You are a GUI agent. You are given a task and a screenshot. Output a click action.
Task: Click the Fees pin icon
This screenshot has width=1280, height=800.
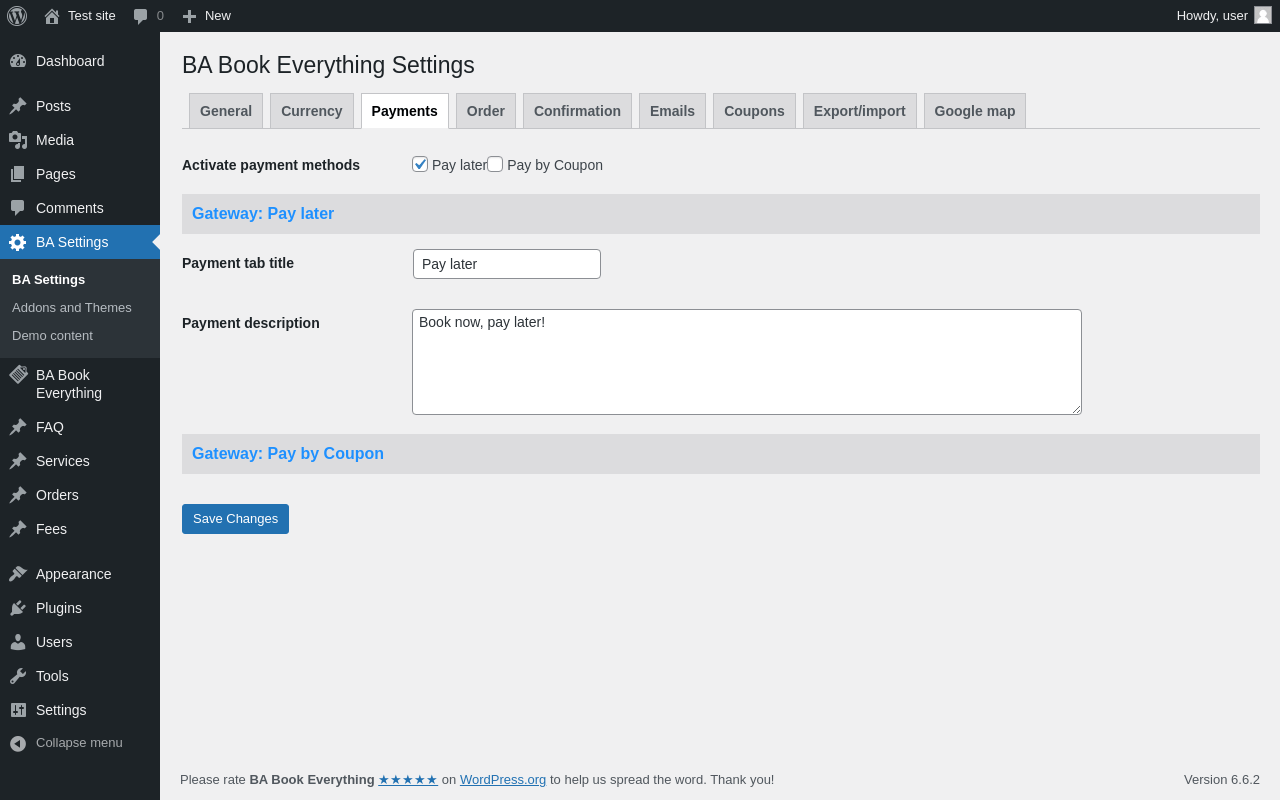(18, 529)
